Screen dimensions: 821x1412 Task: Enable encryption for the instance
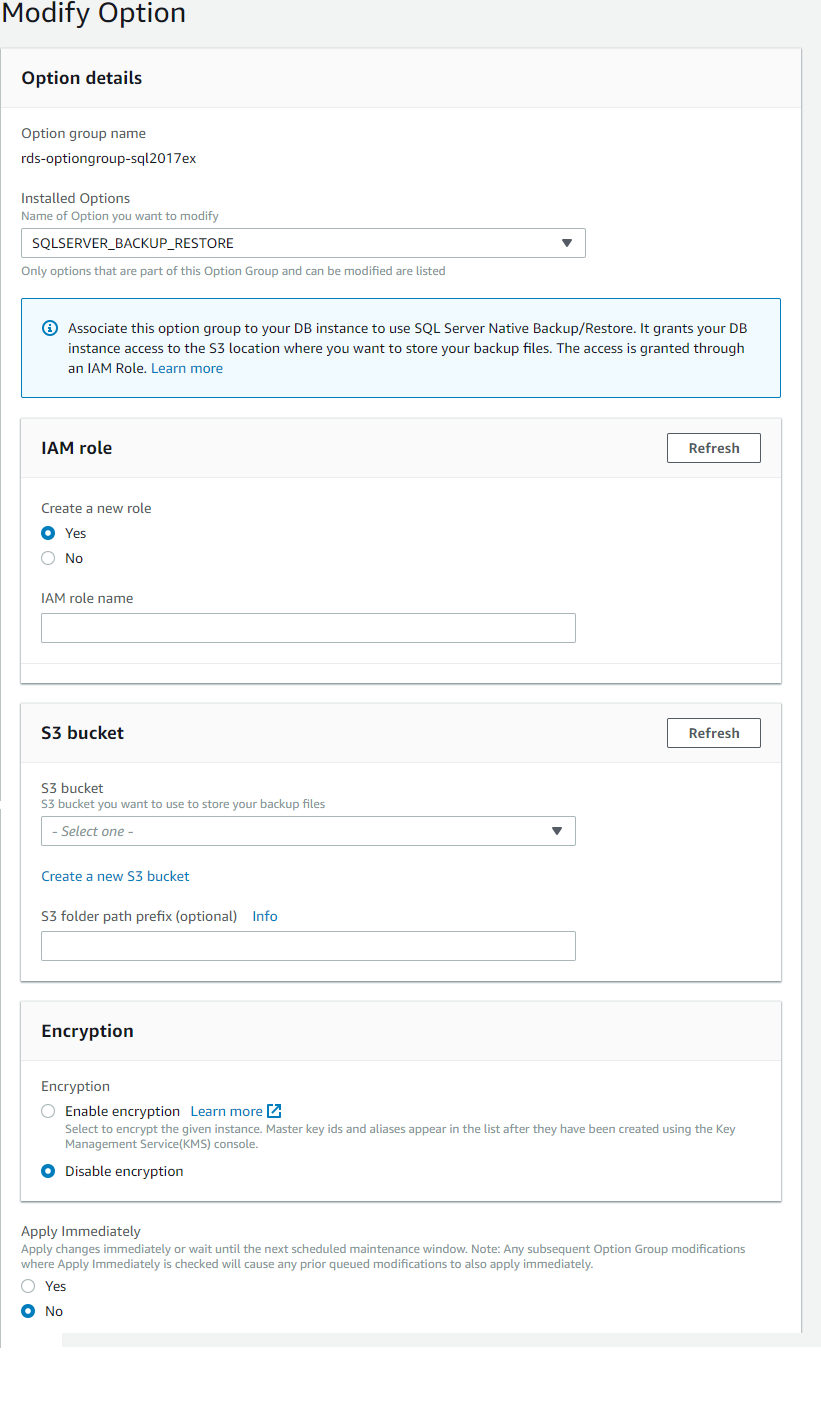pyautogui.click(x=47, y=1110)
